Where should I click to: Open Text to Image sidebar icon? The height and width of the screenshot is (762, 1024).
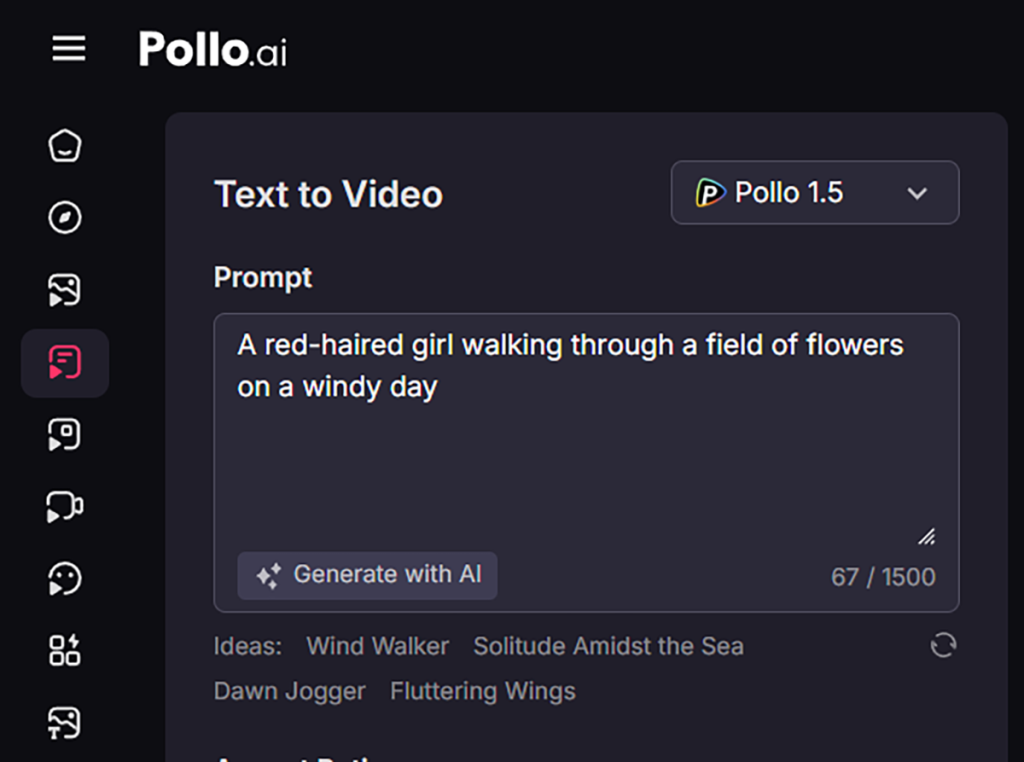point(65,722)
